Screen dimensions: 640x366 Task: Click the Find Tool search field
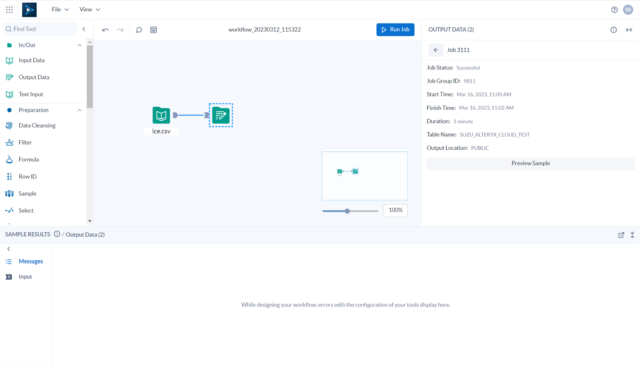tap(40, 29)
